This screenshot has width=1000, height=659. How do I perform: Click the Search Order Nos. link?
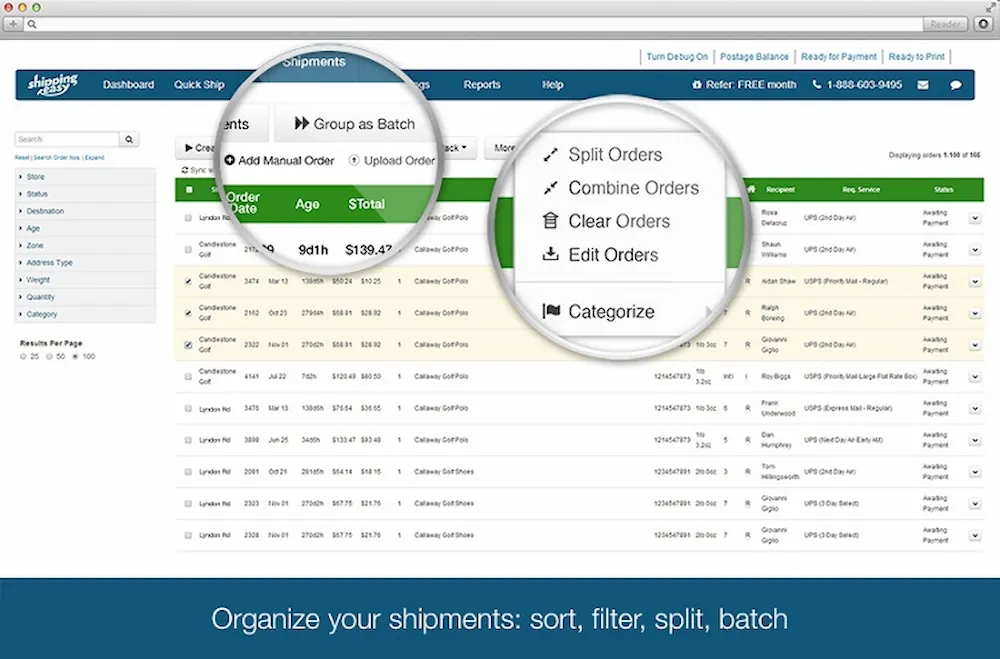coord(57,158)
